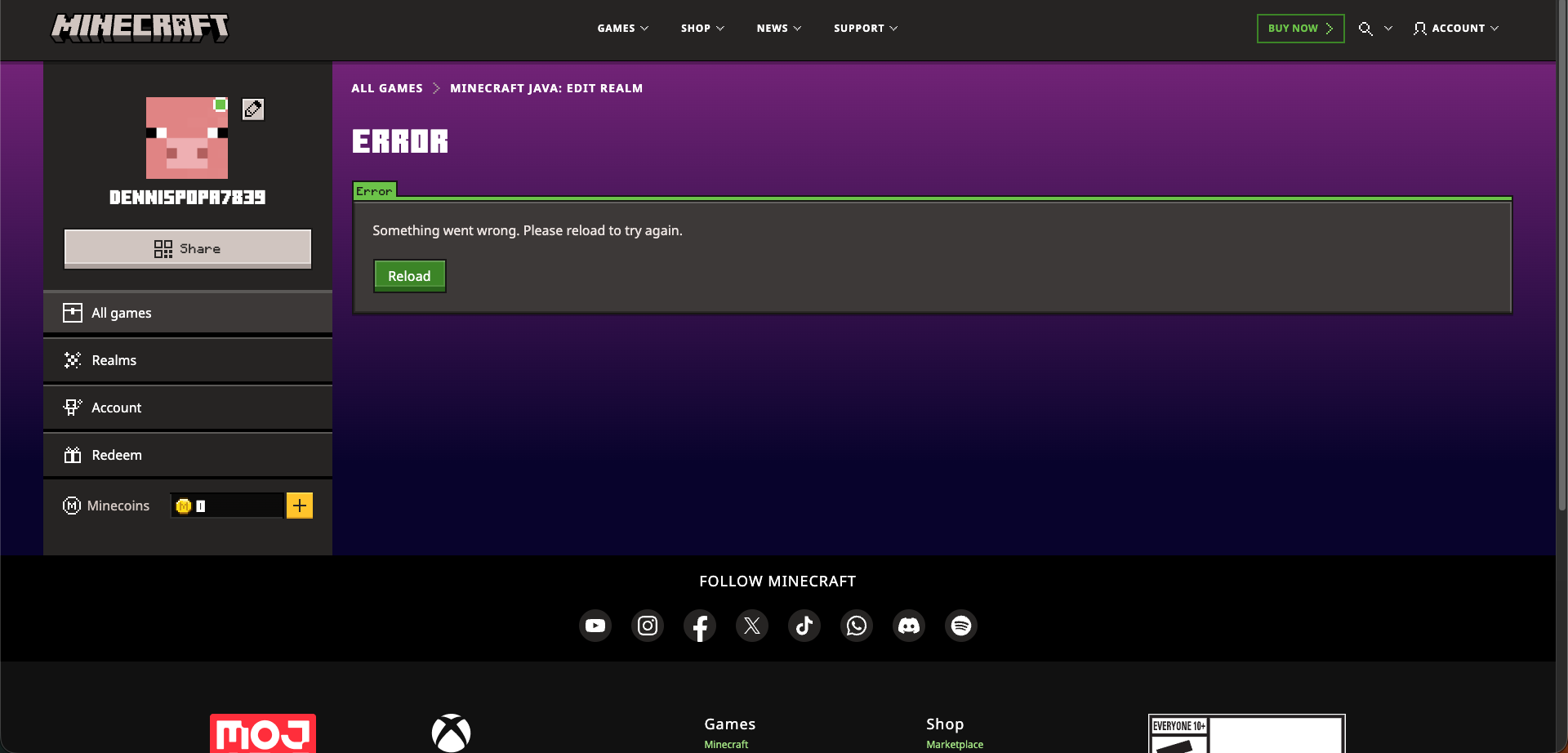Click the 'Something went wrong' error message
The width and height of the screenshot is (1568, 753).
pyautogui.click(x=528, y=230)
